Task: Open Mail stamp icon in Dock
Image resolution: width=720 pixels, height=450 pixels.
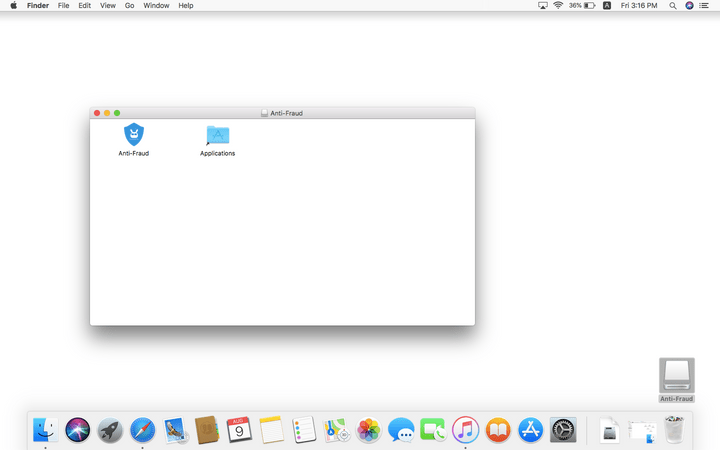Action: pos(175,430)
